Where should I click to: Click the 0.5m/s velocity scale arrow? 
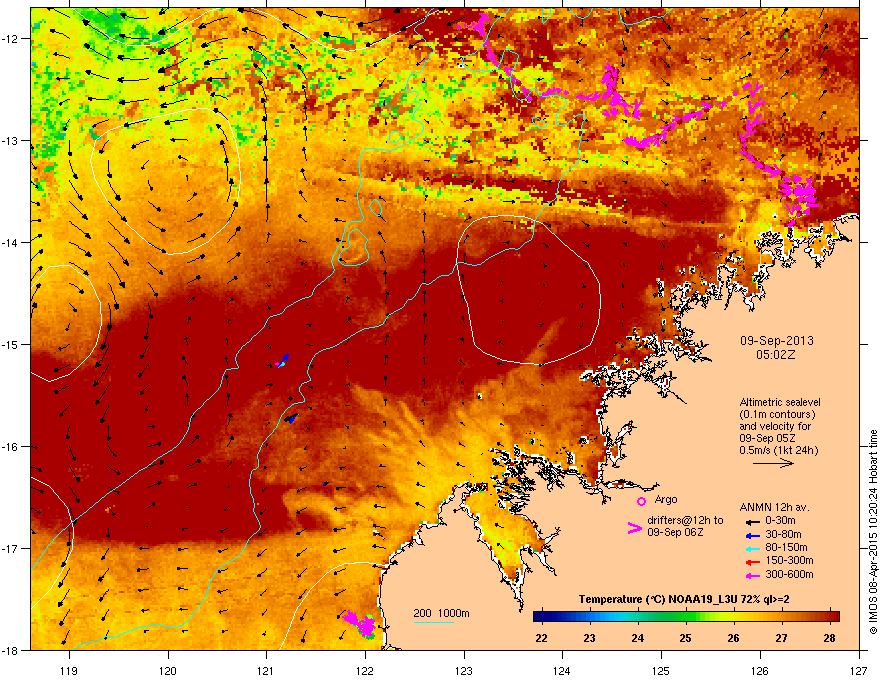(x=773, y=463)
